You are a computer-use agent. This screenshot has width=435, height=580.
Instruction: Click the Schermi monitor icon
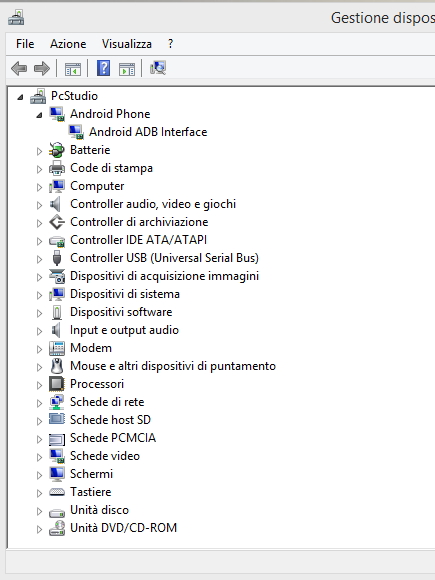point(57,474)
